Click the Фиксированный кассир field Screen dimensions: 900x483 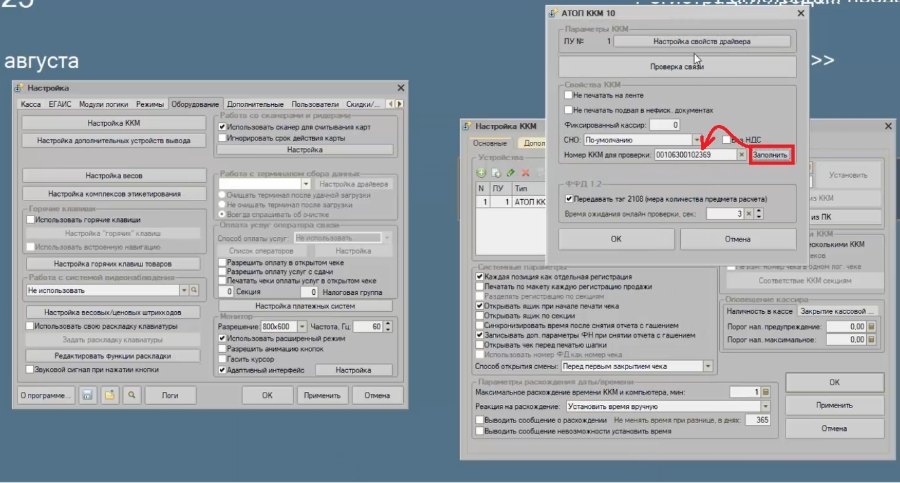tap(665, 125)
